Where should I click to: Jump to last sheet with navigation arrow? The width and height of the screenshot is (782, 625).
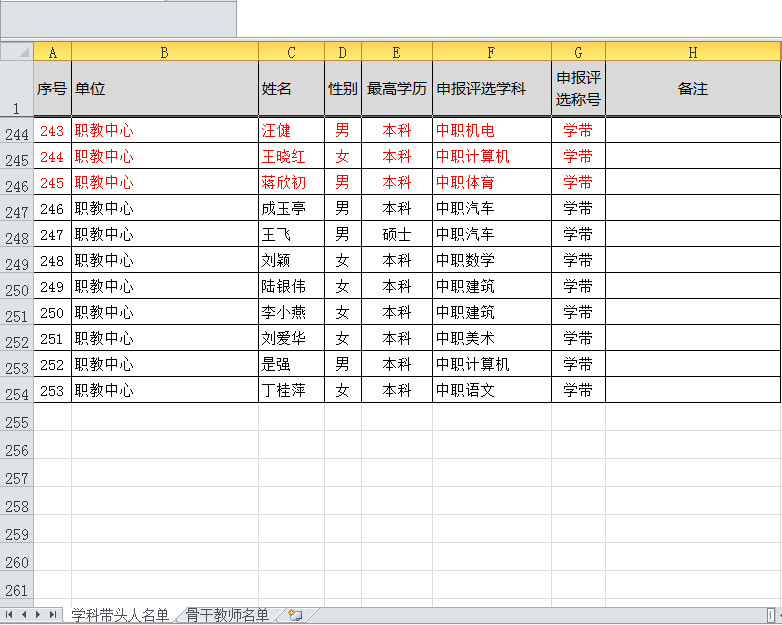pyautogui.click(x=52, y=615)
